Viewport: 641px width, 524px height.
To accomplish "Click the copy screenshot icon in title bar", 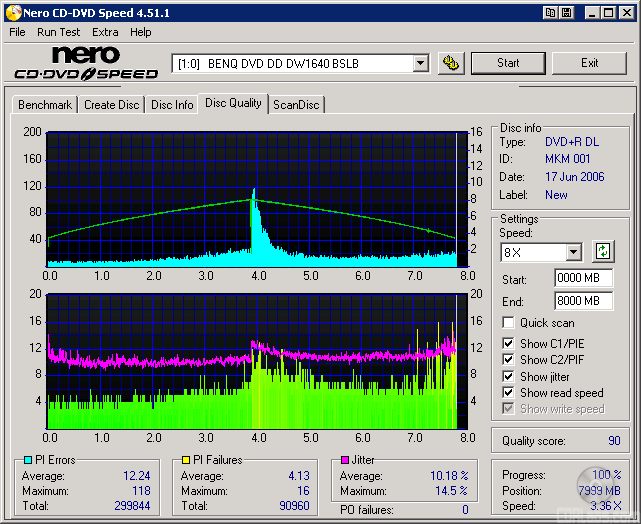I will [x=550, y=12].
